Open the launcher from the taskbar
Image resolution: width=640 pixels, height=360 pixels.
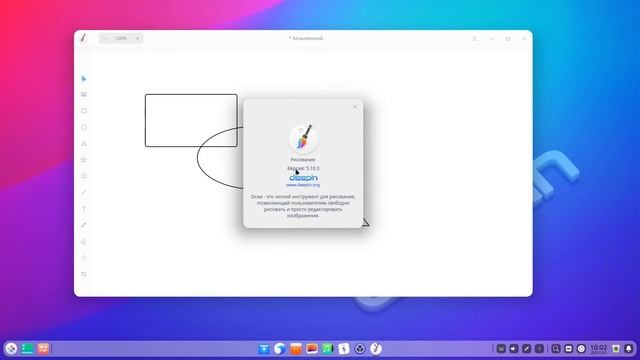(x=11, y=349)
